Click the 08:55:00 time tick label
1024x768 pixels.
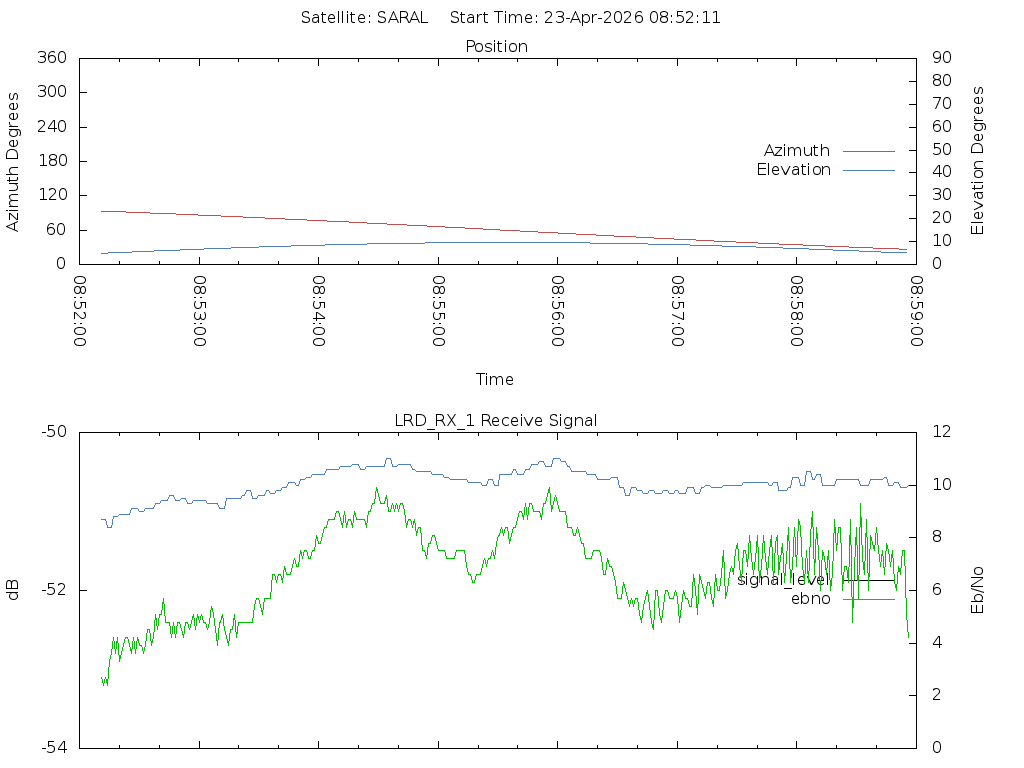pyautogui.click(x=438, y=311)
